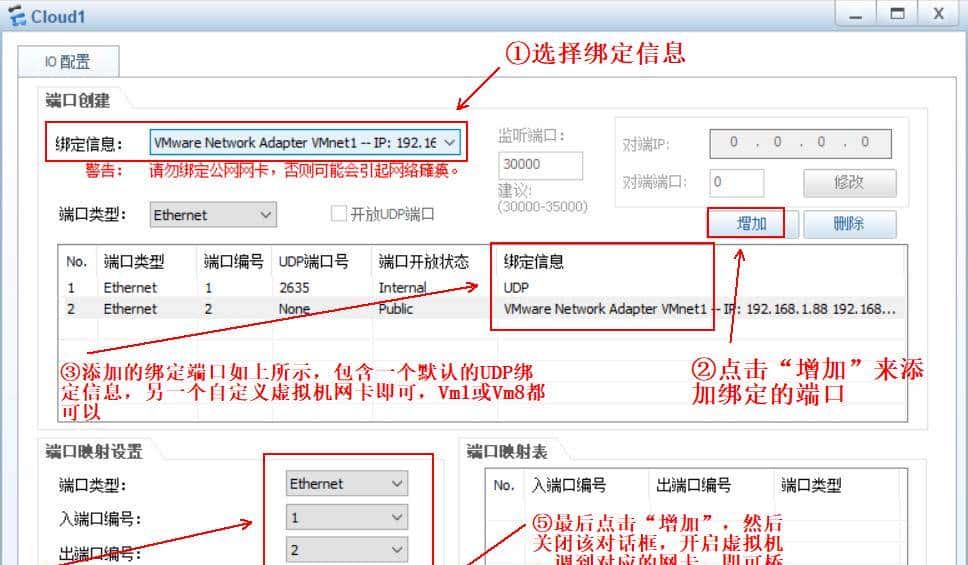Click the Internal status cell
This screenshot has height=565, width=968.
coord(403,288)
